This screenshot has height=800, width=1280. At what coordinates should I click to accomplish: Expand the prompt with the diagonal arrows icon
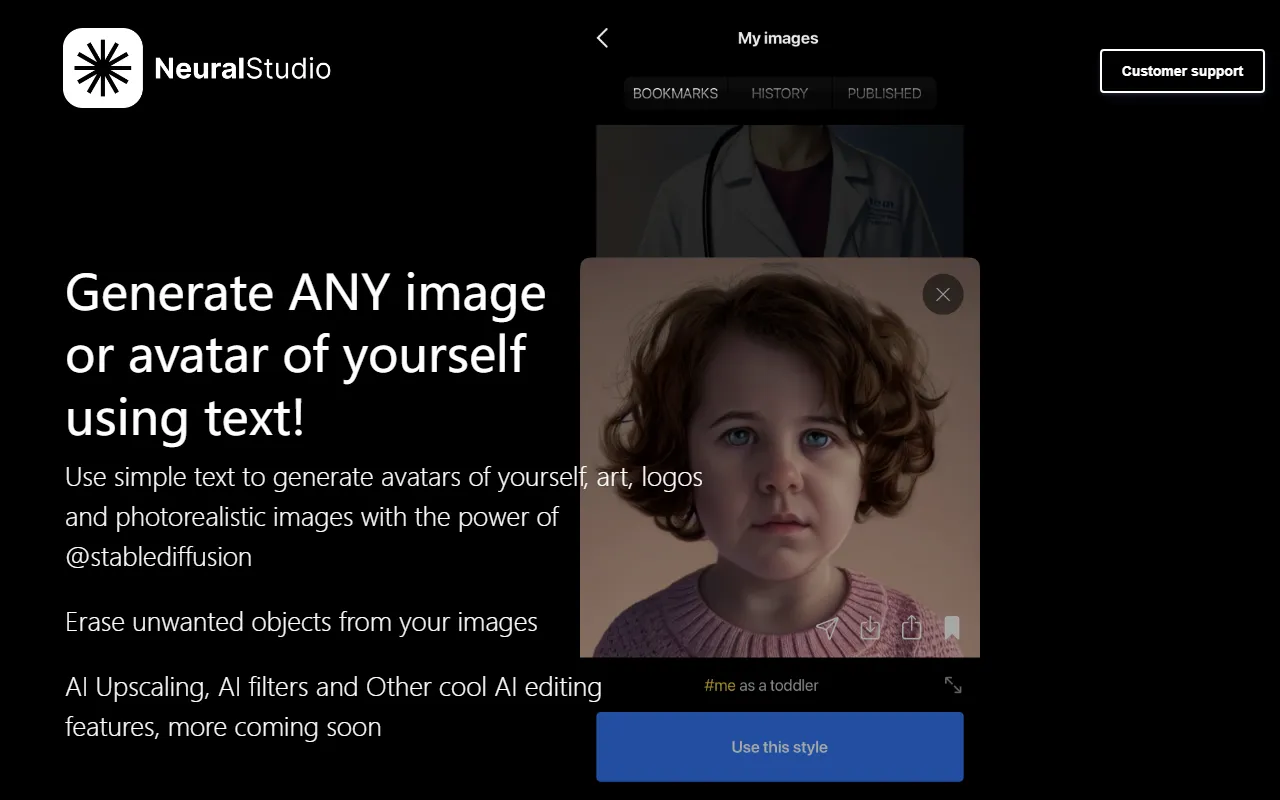(952, 684)
